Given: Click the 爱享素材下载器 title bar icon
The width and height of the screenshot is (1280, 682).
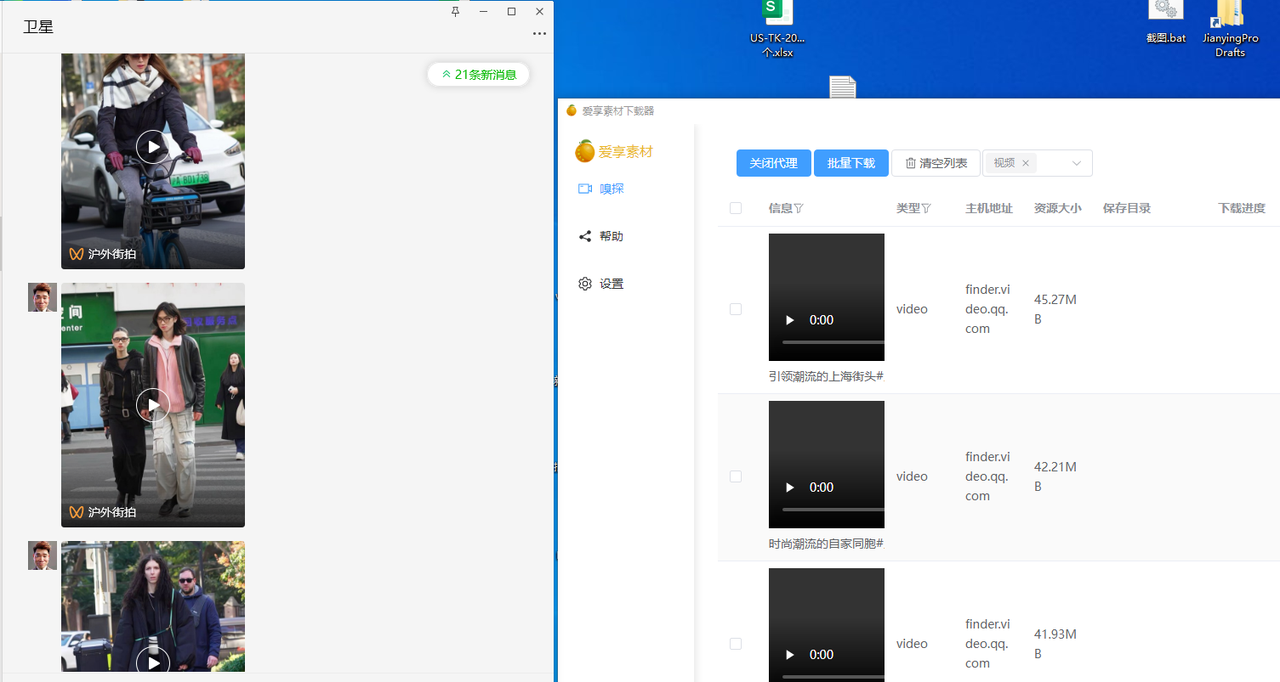Looking at the screenshot, I should tap(572, 111).
